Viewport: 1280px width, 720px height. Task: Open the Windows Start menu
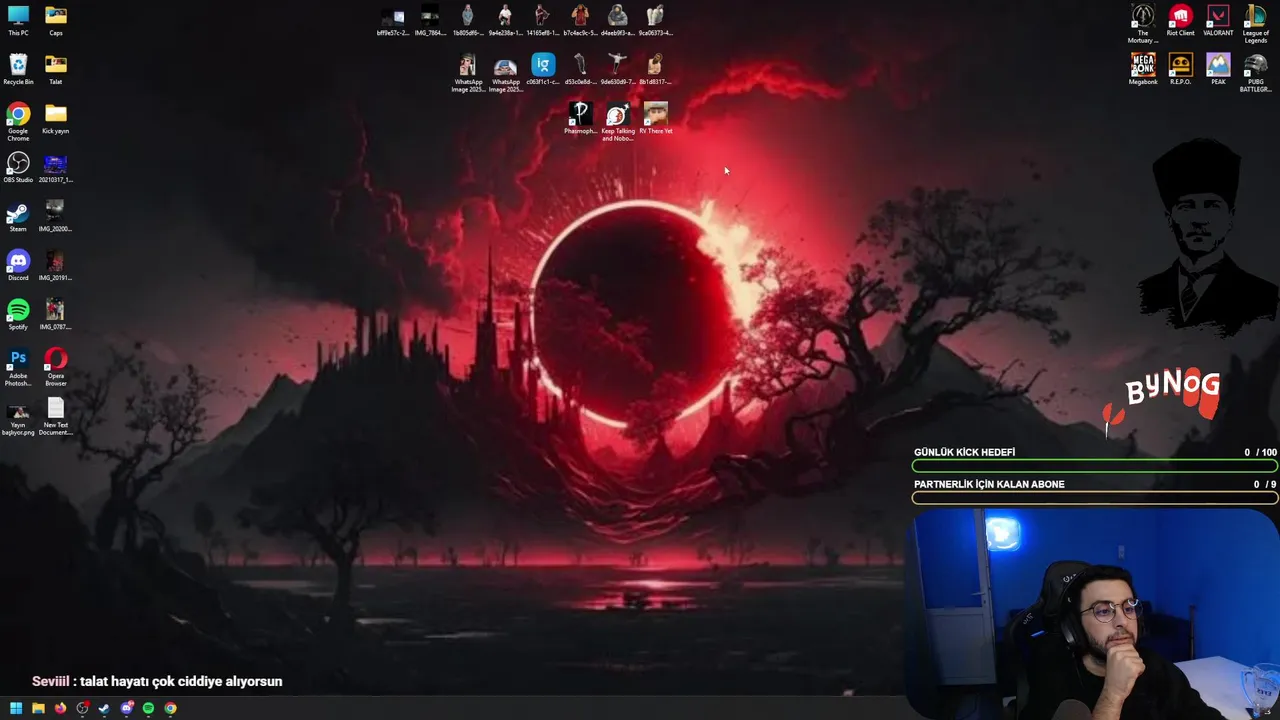[x=16, y=708]
